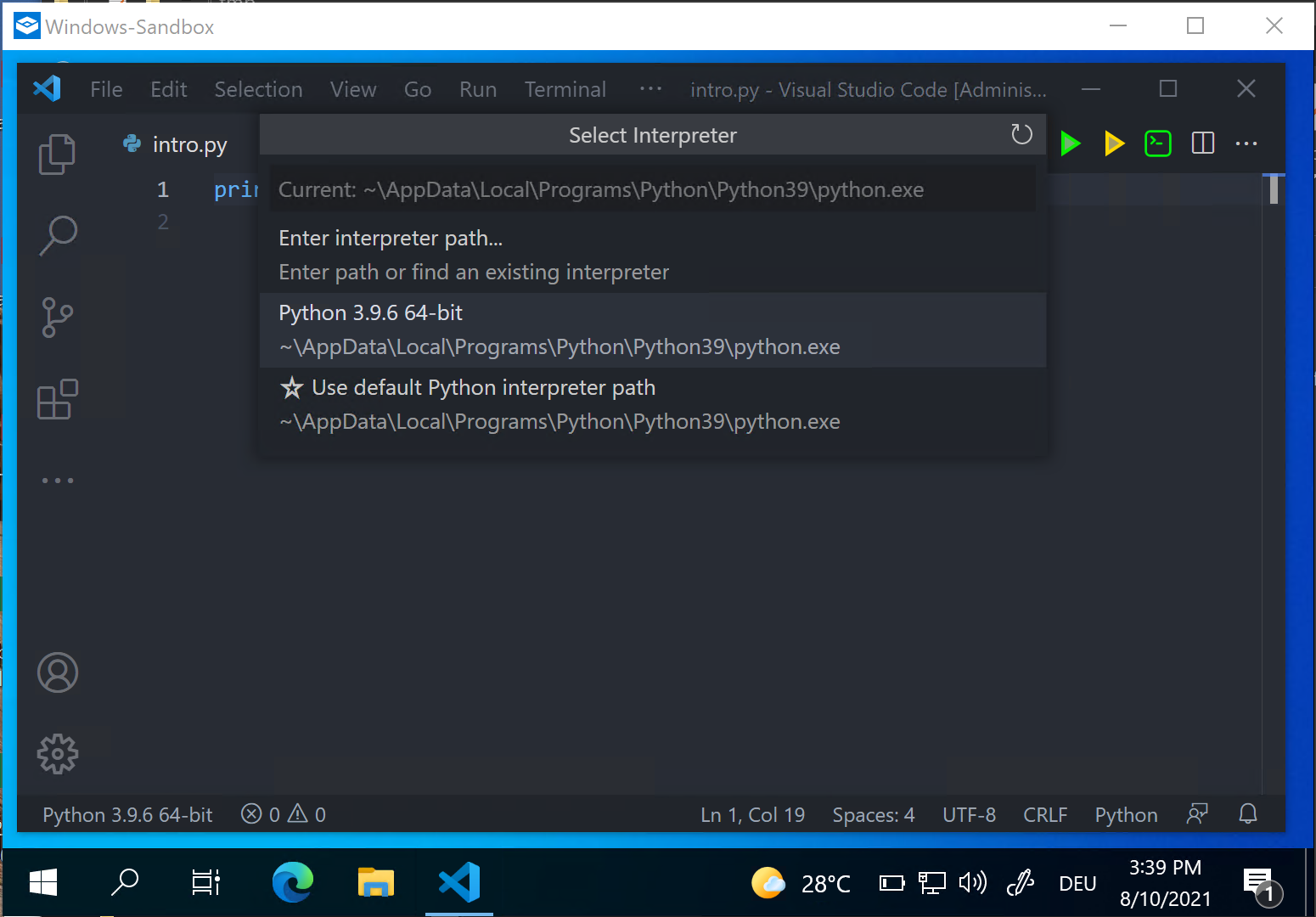Open File Explorer from taskbar
This screenshot has height=917, width=1316.
[x=376, y=883]
